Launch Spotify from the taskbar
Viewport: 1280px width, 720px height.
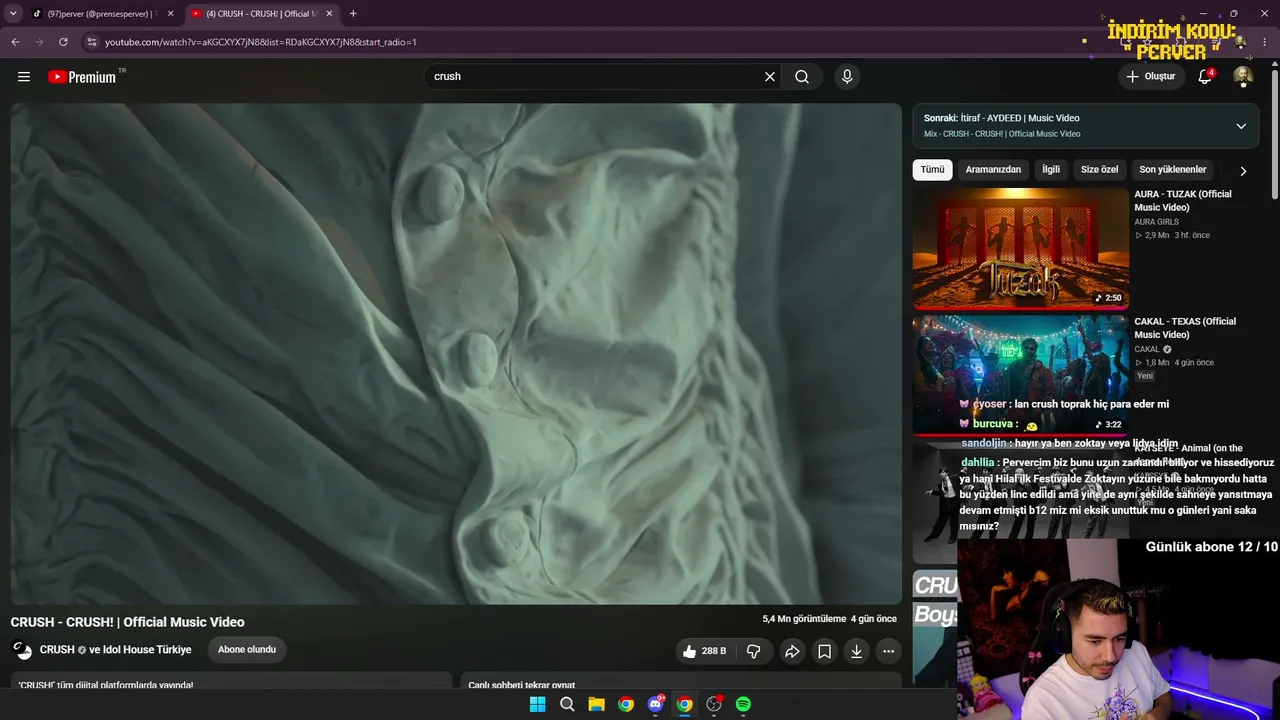click(743, 704)
